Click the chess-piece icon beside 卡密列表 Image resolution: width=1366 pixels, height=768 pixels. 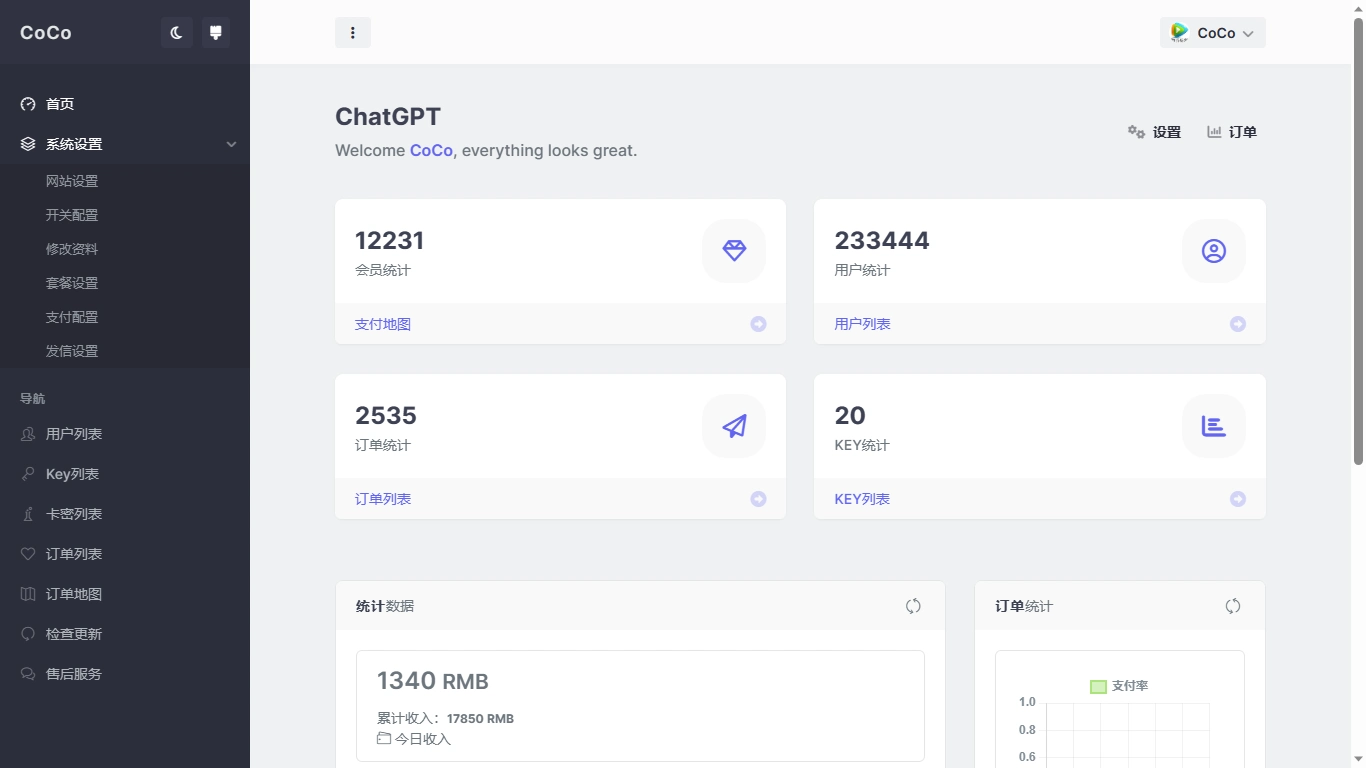tap(28, 514)
